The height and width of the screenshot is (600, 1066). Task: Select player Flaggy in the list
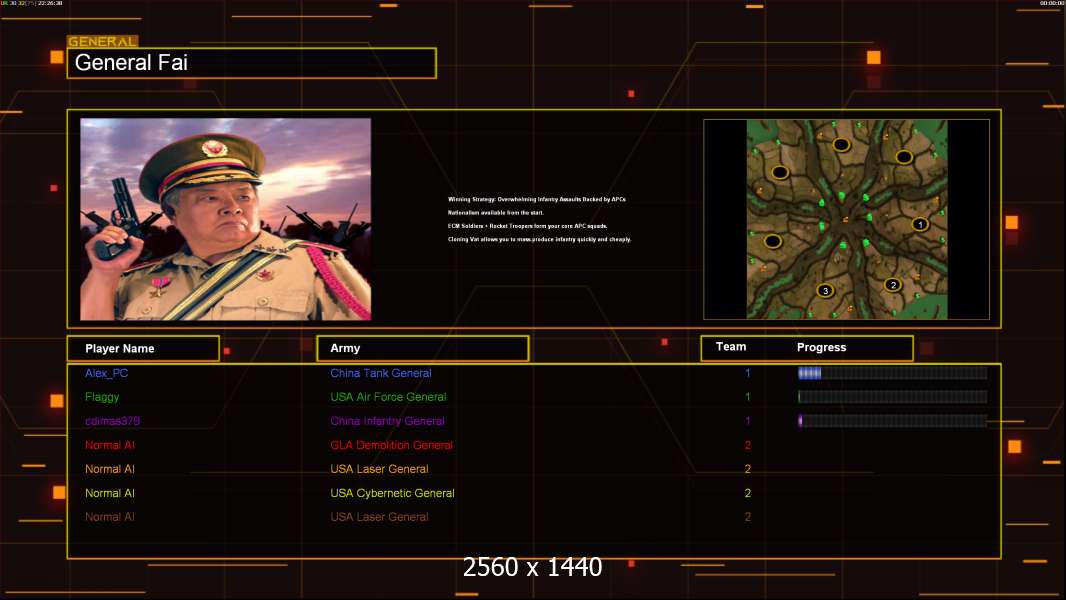tap(102, 397)
